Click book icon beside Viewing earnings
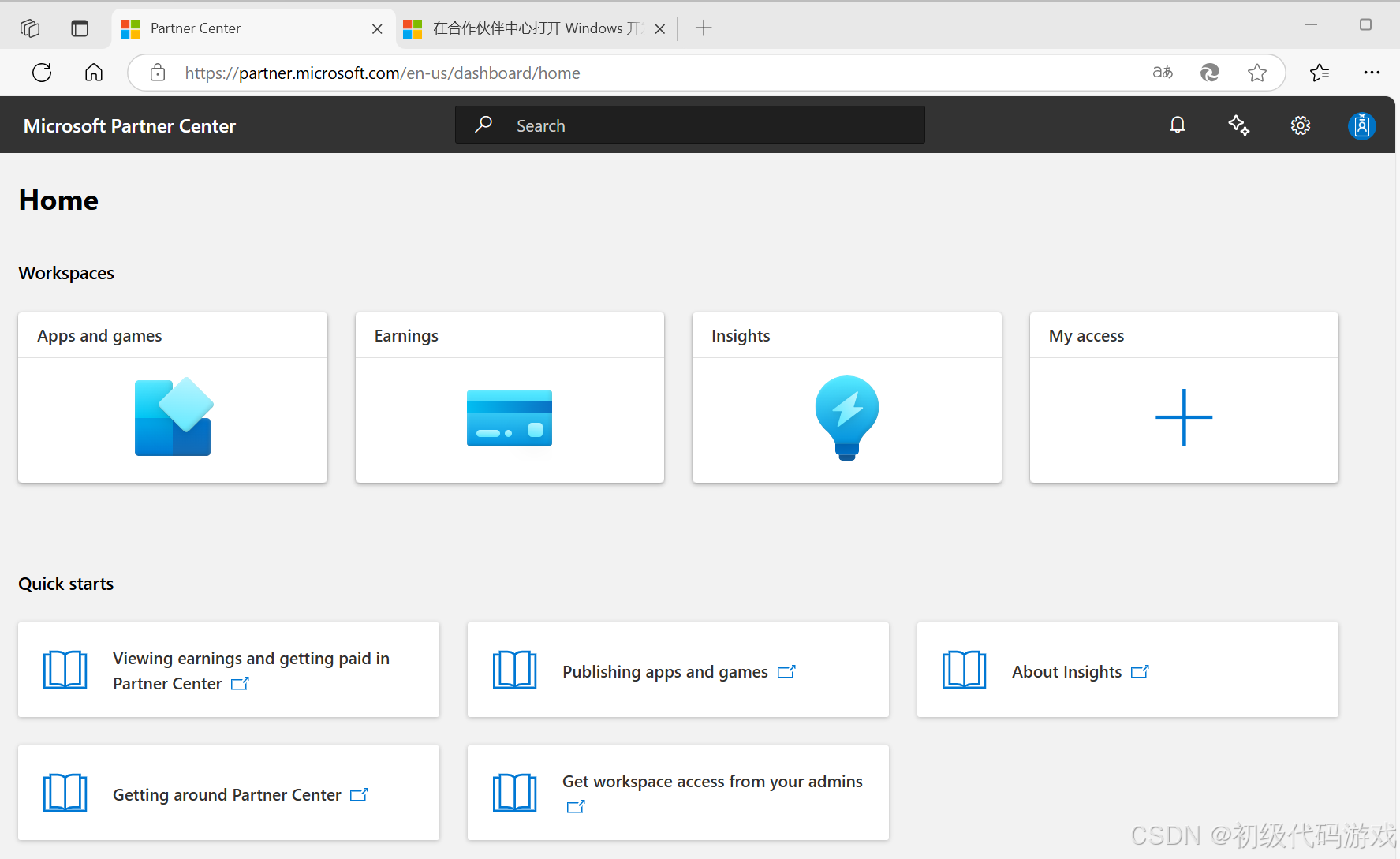This screenshot has height=859, width=1400. tap(65, 670)
